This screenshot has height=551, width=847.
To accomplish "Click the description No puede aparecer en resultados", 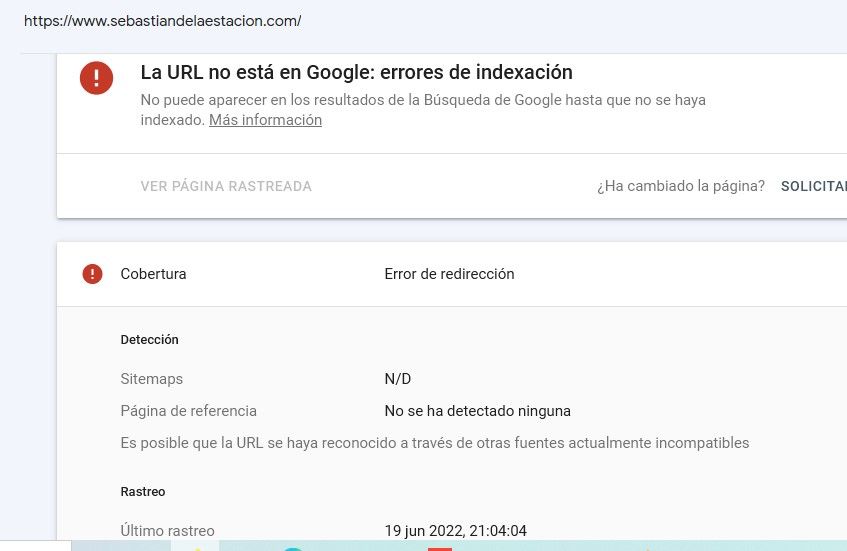I will tap(423, 110).
